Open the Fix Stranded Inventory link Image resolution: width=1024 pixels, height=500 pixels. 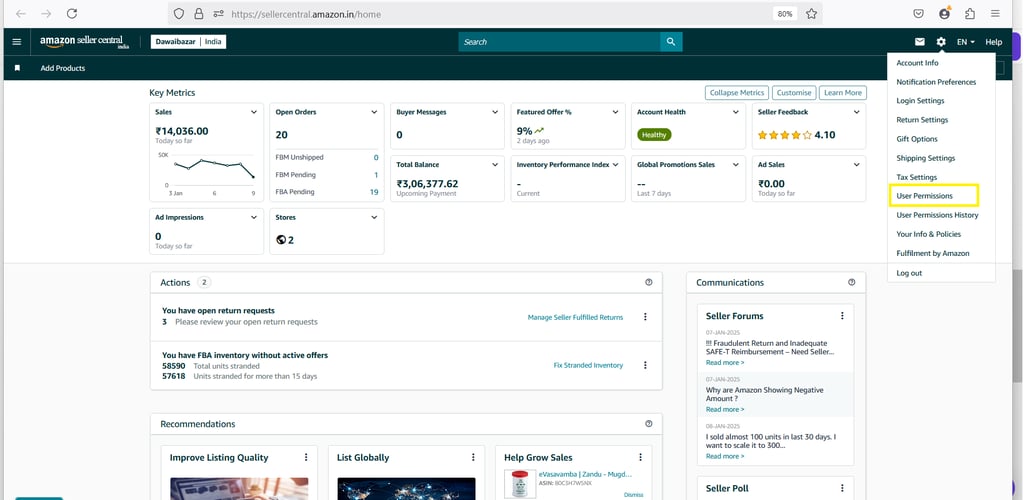[x=588, y=366]
